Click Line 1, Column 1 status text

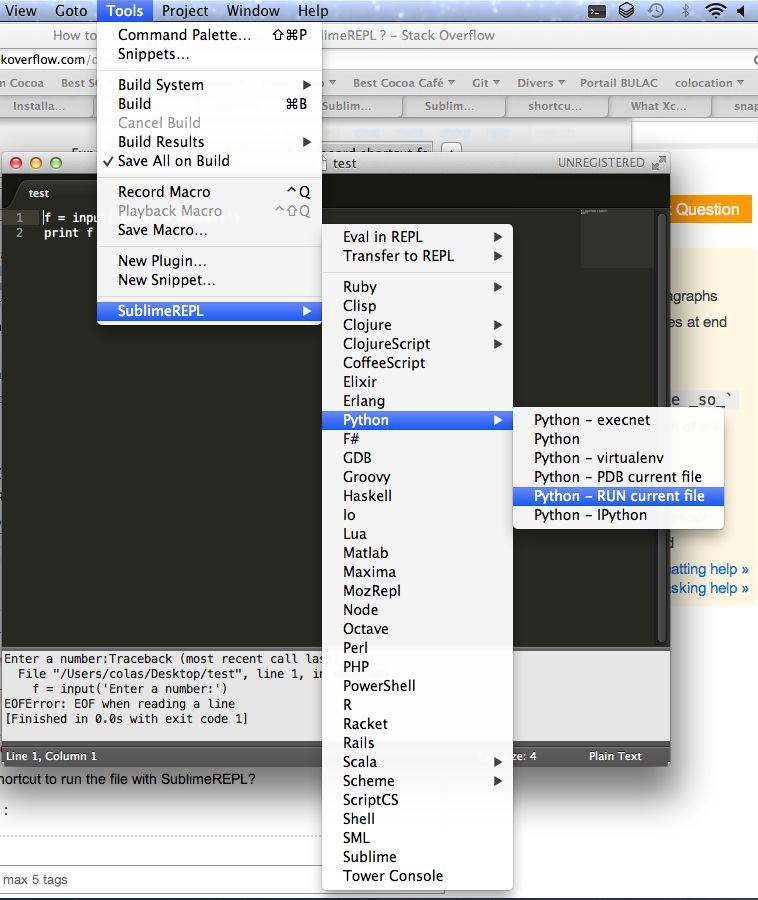point(51,756)
